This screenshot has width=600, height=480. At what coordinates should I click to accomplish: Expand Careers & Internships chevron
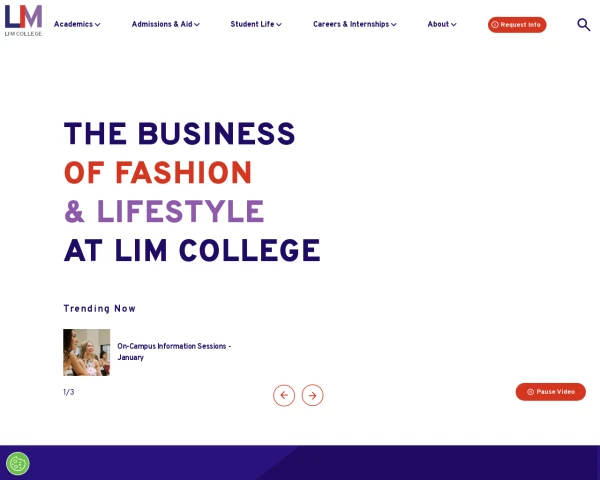click(393, 24)
